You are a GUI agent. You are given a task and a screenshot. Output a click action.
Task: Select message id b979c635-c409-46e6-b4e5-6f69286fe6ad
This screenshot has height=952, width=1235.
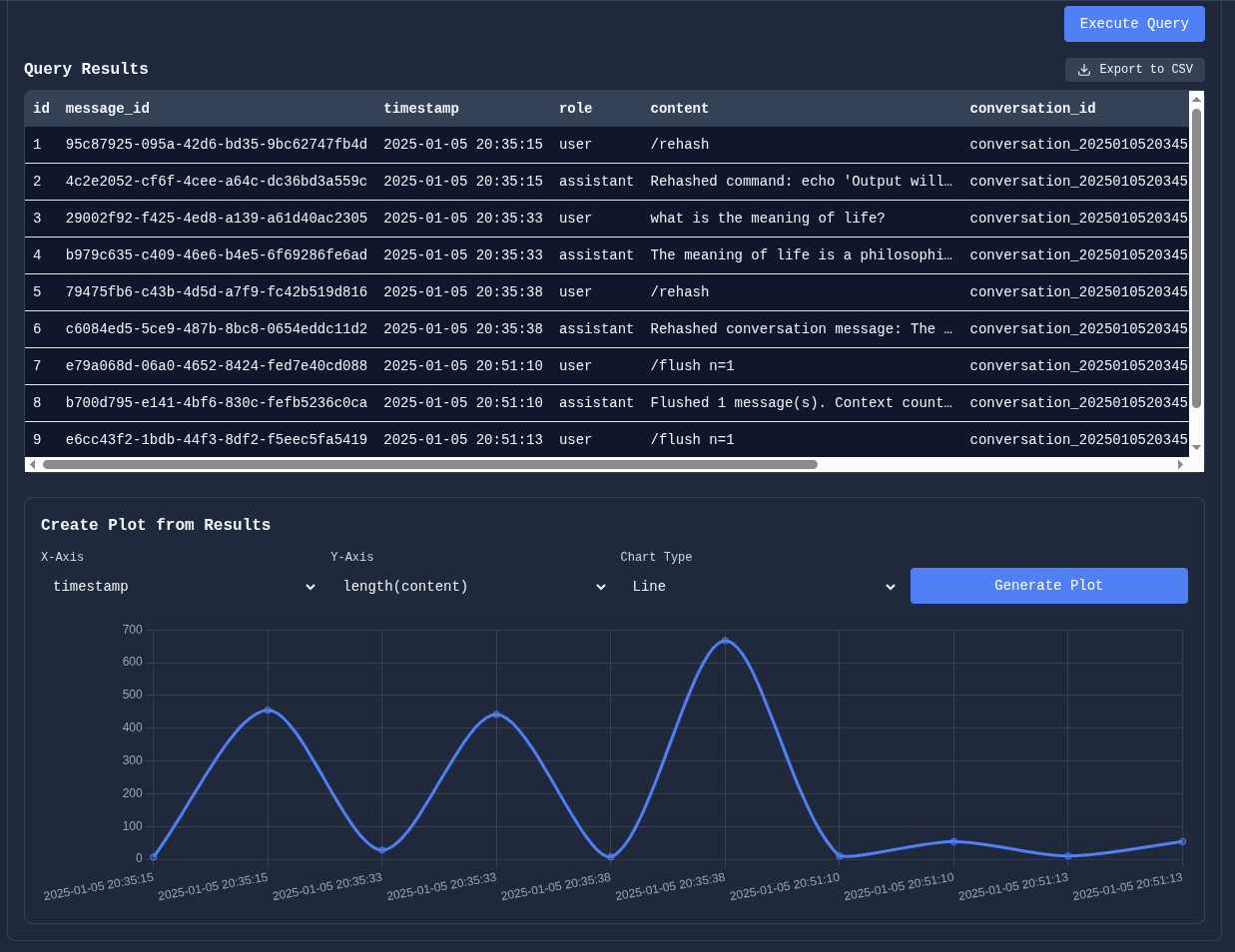click(x=217, y=255)
